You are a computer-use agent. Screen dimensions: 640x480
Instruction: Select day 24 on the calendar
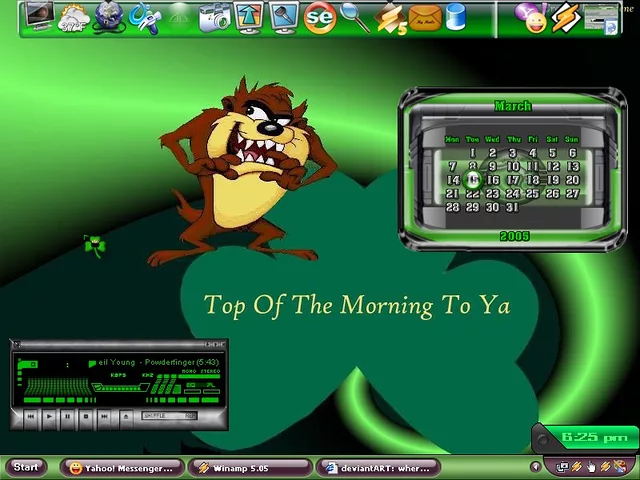(513, 193)
